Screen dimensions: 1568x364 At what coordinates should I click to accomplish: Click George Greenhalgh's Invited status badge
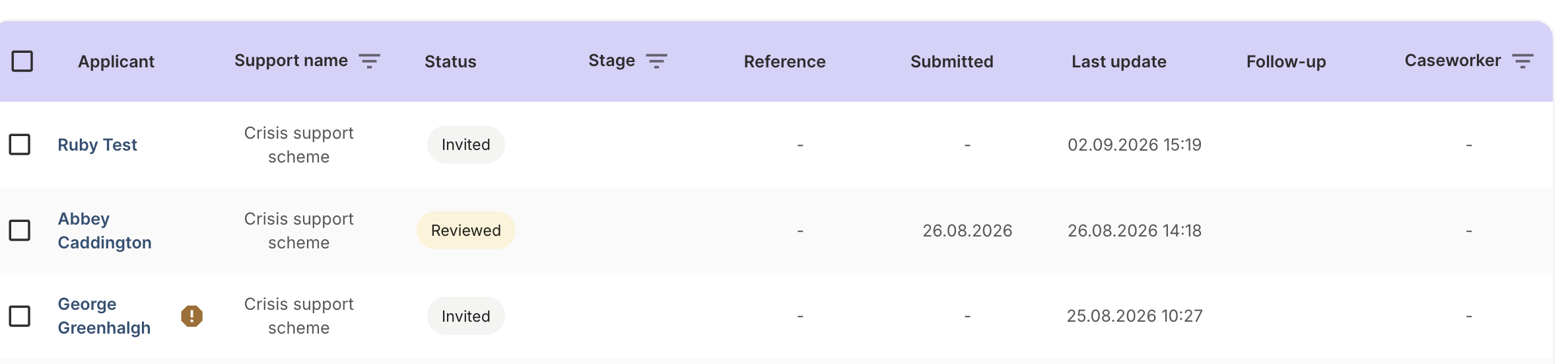point(466,316)
